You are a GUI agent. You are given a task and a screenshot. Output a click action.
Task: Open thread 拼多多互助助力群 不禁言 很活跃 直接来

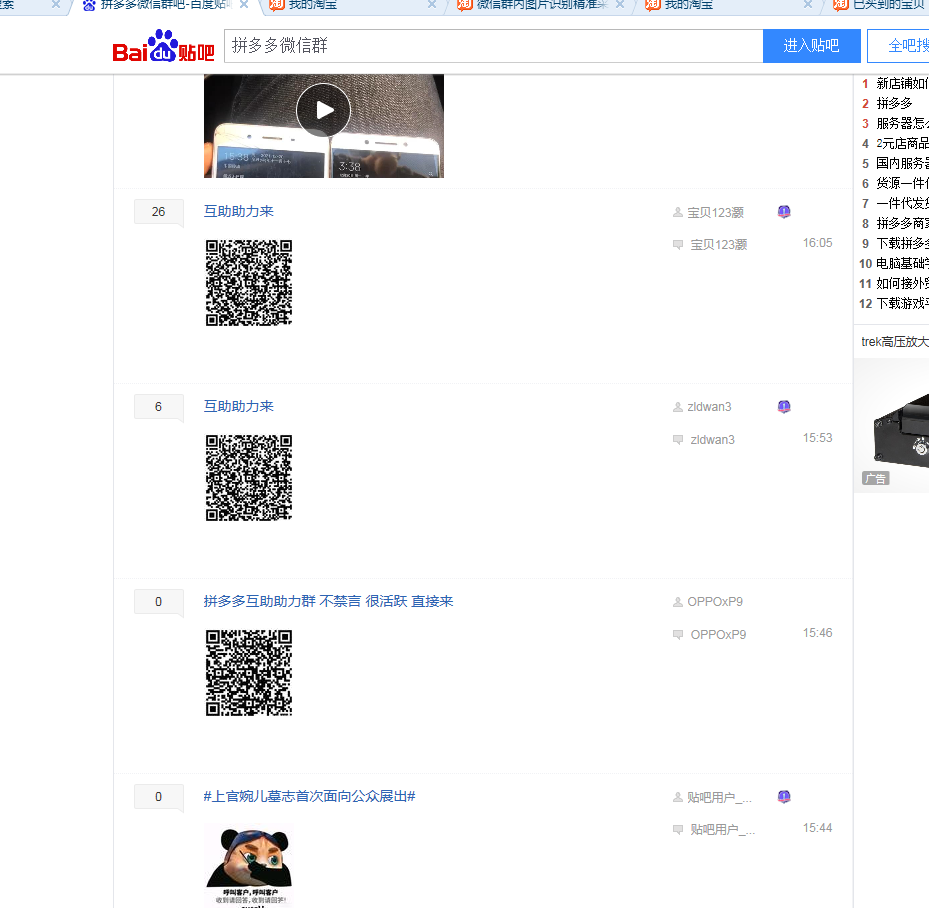pyautogui.click(x=328, y=601)
